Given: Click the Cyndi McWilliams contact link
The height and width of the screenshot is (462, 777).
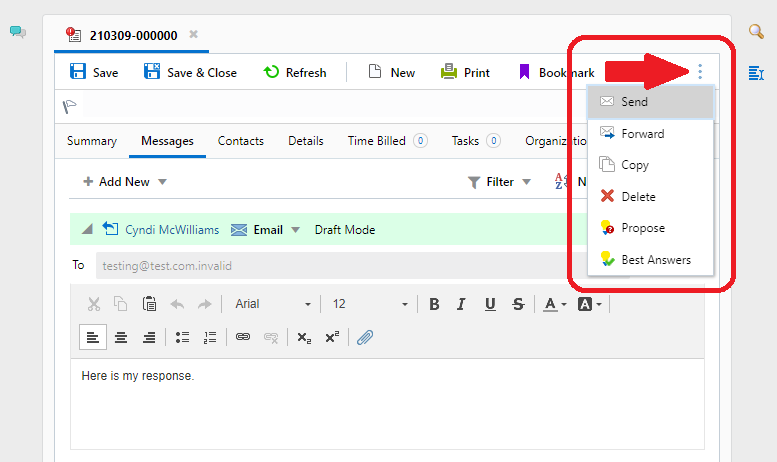Looking at the screenshot, I should coord(171,230).
